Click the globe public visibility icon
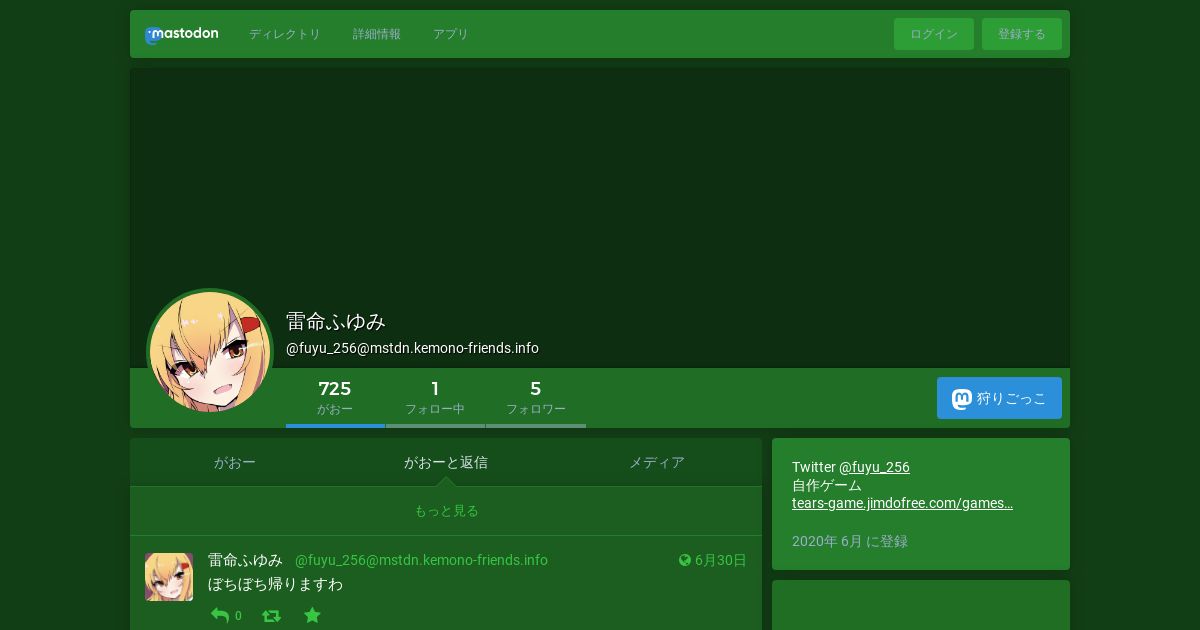The width and height of the screenshot is (1200, 630). (685, 560)
